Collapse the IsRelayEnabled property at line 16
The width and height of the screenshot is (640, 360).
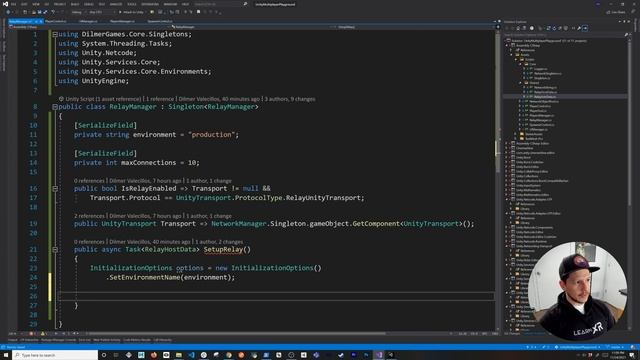pos(55,189)
